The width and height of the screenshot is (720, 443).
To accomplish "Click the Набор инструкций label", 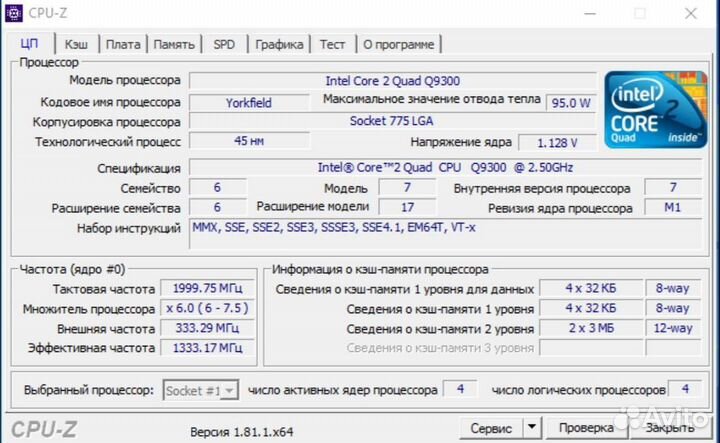I will point(129,228).
